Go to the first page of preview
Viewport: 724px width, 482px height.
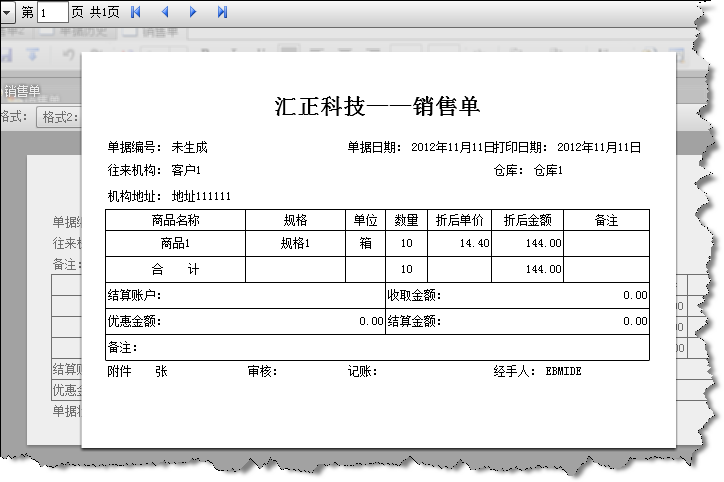pyautogui.click(x=136, y=12)
